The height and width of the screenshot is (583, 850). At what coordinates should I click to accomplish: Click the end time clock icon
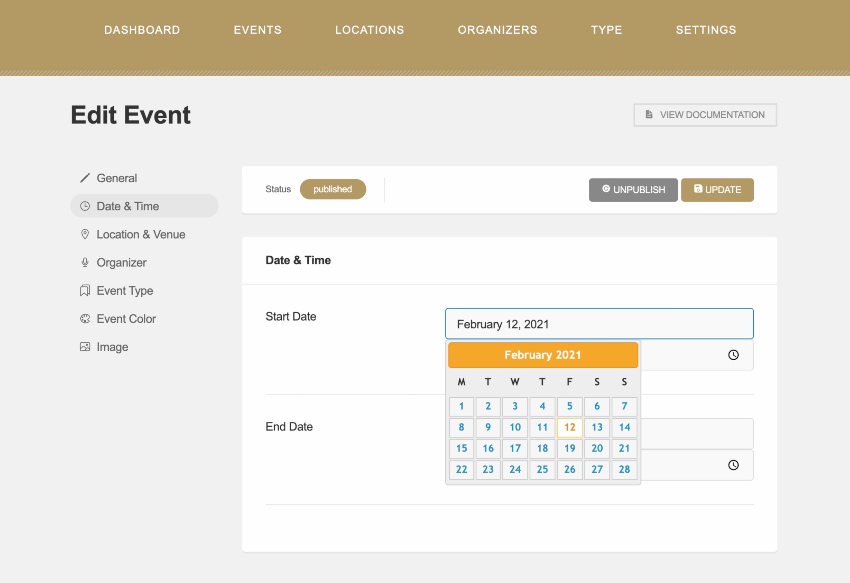tap(733, 465)
